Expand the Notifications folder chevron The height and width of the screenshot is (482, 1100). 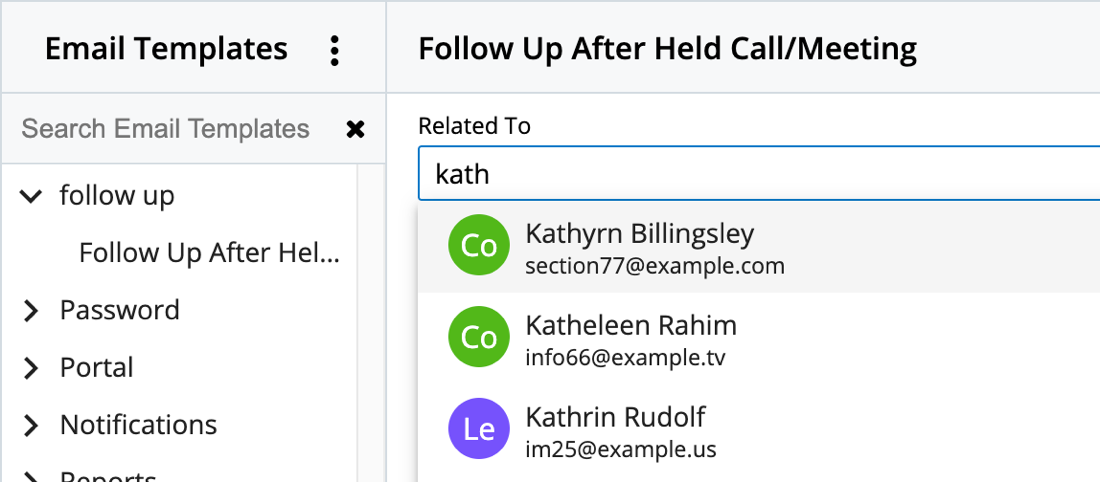tap(31, 426)
